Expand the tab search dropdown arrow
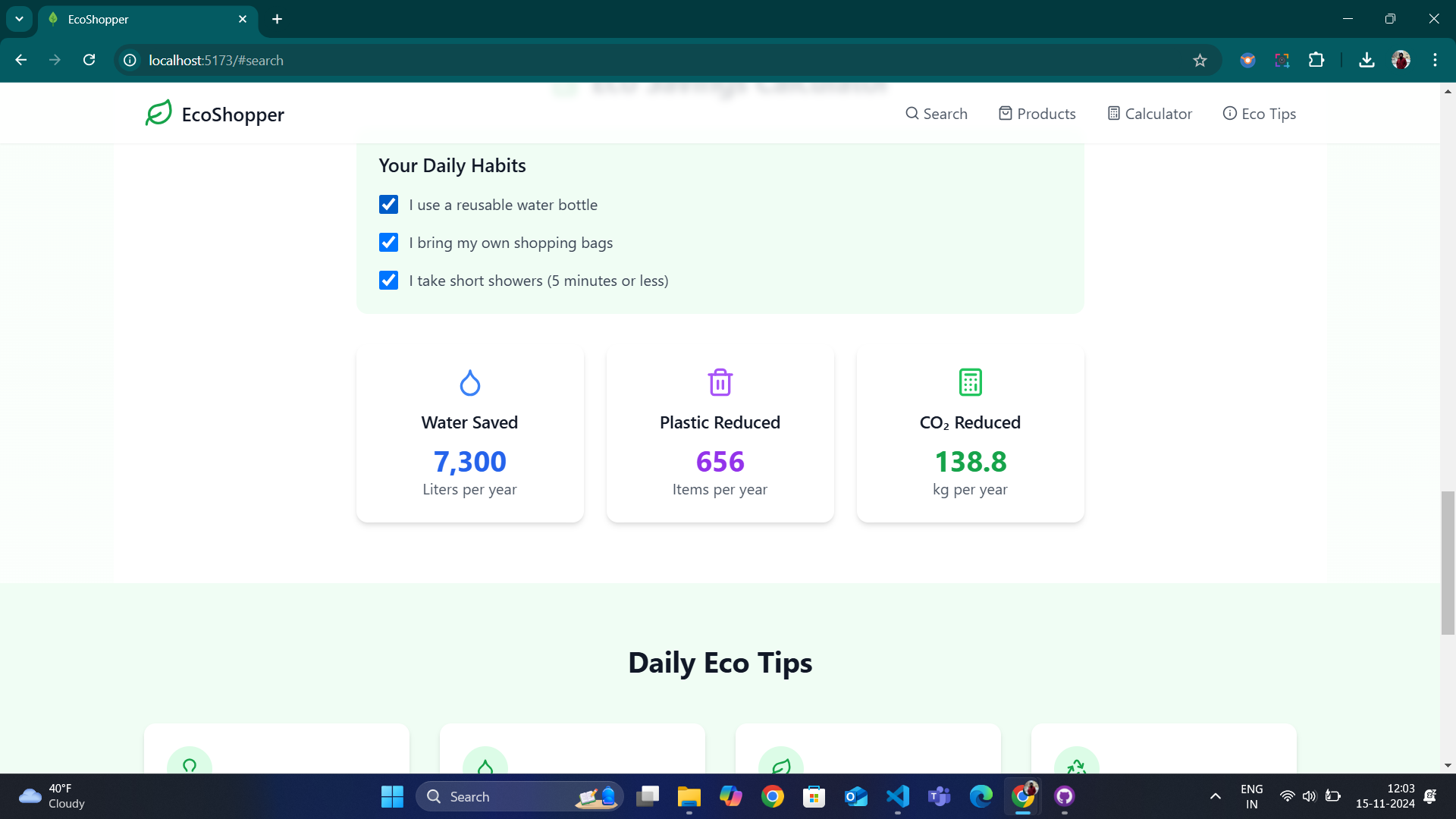Screen dimensions: 1456x819 (19, 19)
